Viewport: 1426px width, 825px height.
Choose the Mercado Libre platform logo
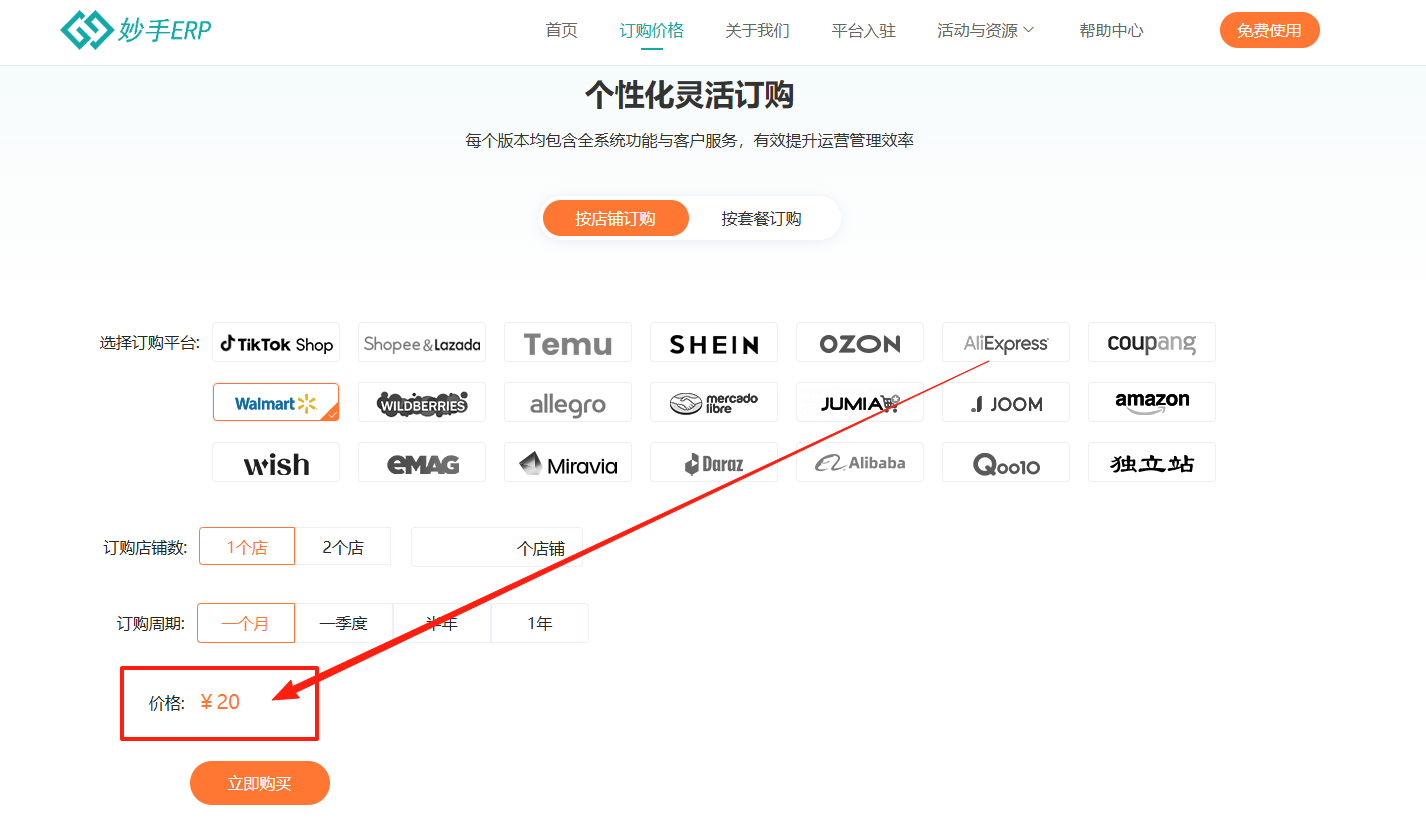(x=713, y=403)
